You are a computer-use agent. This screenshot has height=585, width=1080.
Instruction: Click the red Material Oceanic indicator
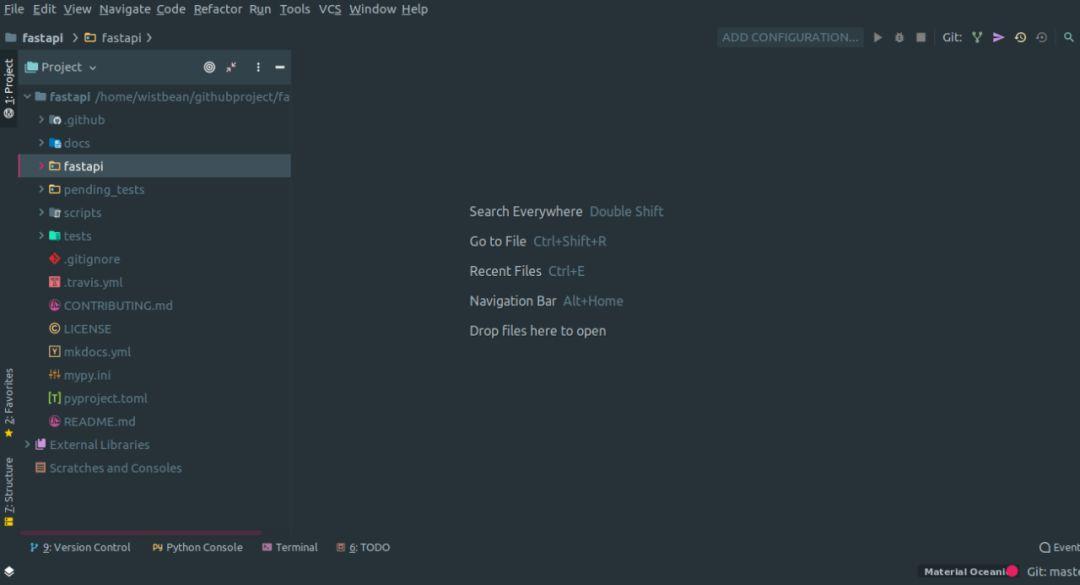coord(1012,571)
